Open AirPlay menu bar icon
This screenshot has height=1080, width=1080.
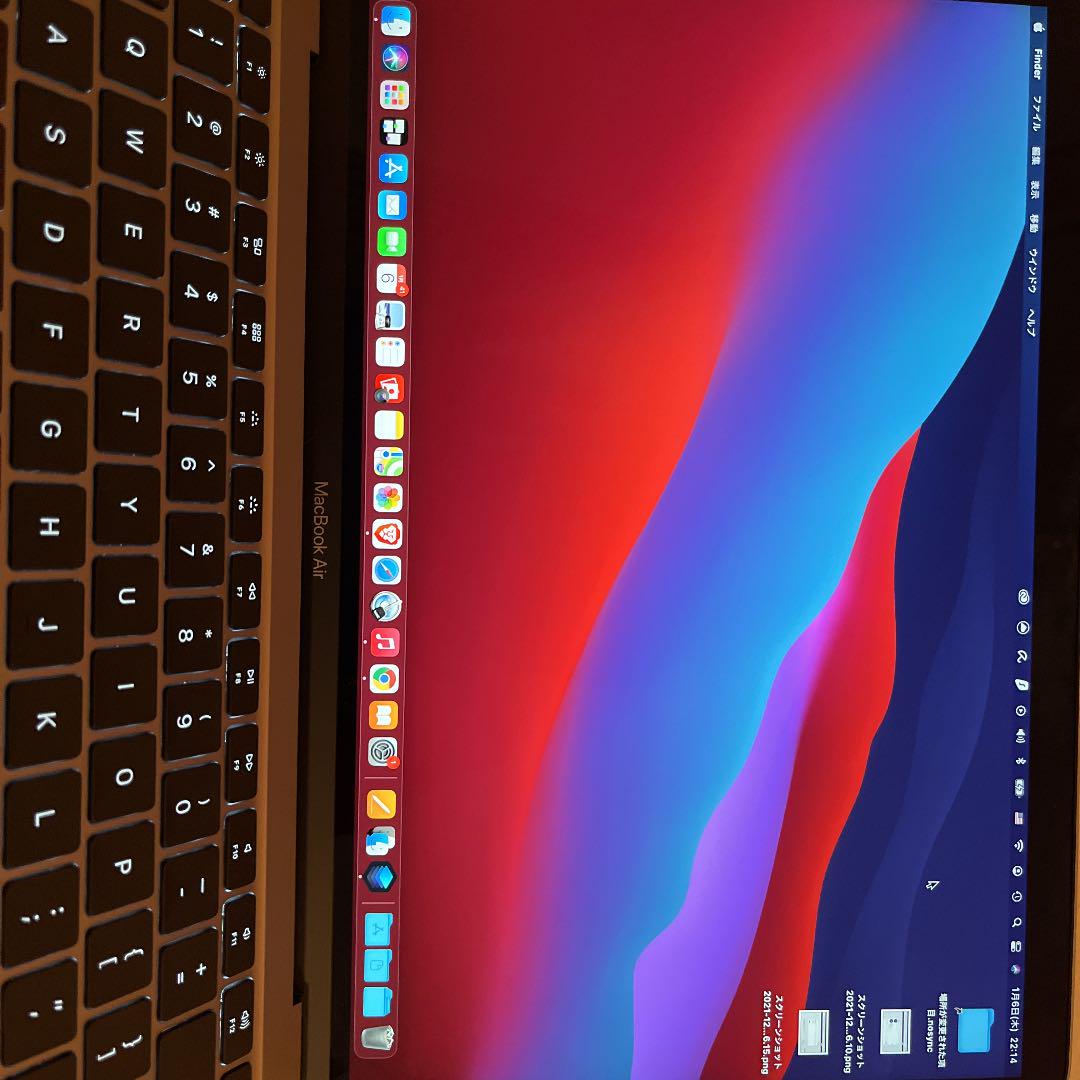(x=1021, y=711)
